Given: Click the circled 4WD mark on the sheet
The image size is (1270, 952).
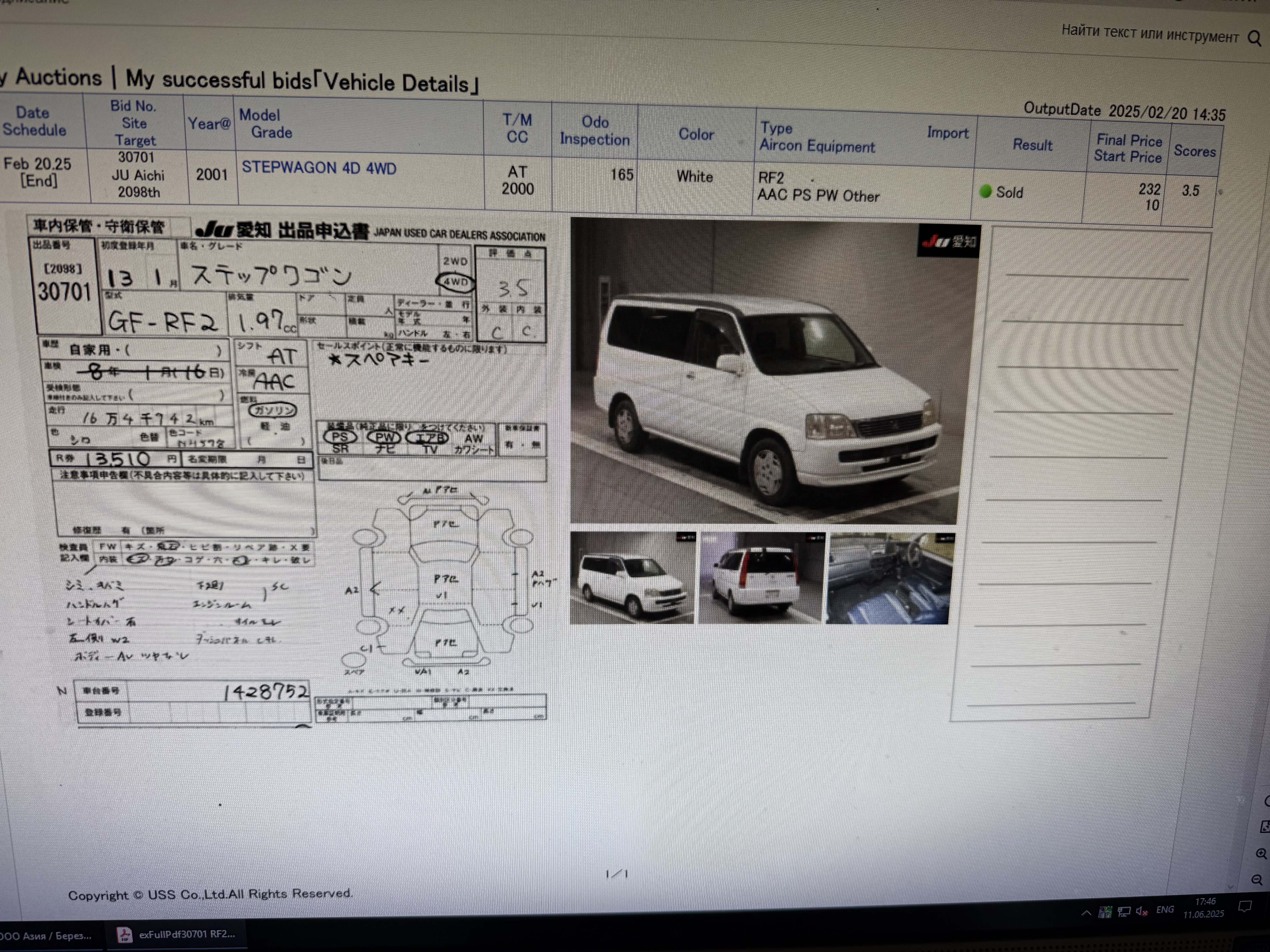Looking at the screenshot, I should pyautogui.click(x=455, y=282).
